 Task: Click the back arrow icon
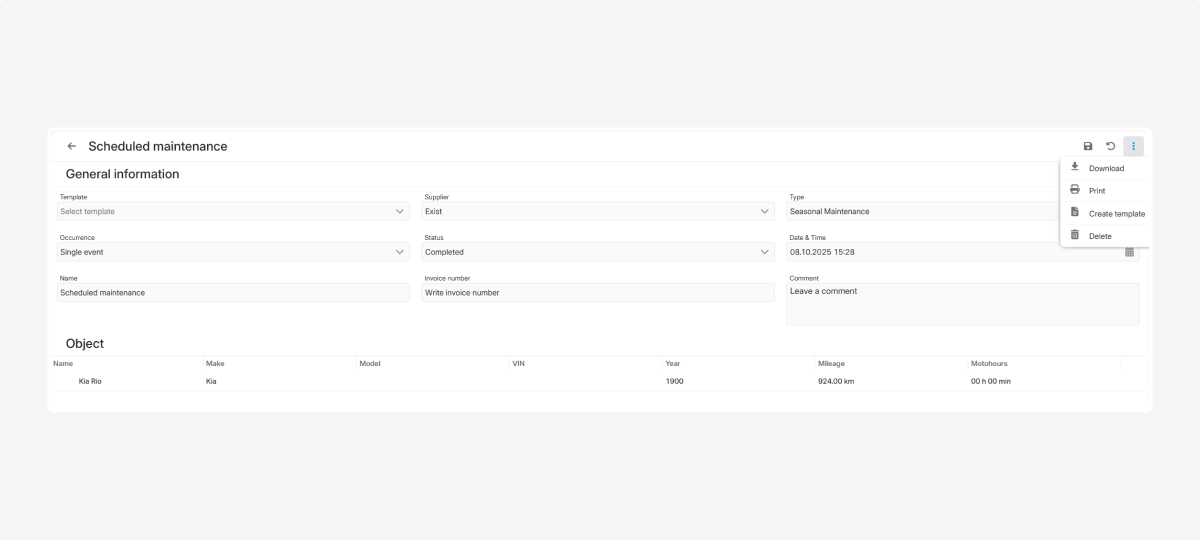tap(71, 146)
